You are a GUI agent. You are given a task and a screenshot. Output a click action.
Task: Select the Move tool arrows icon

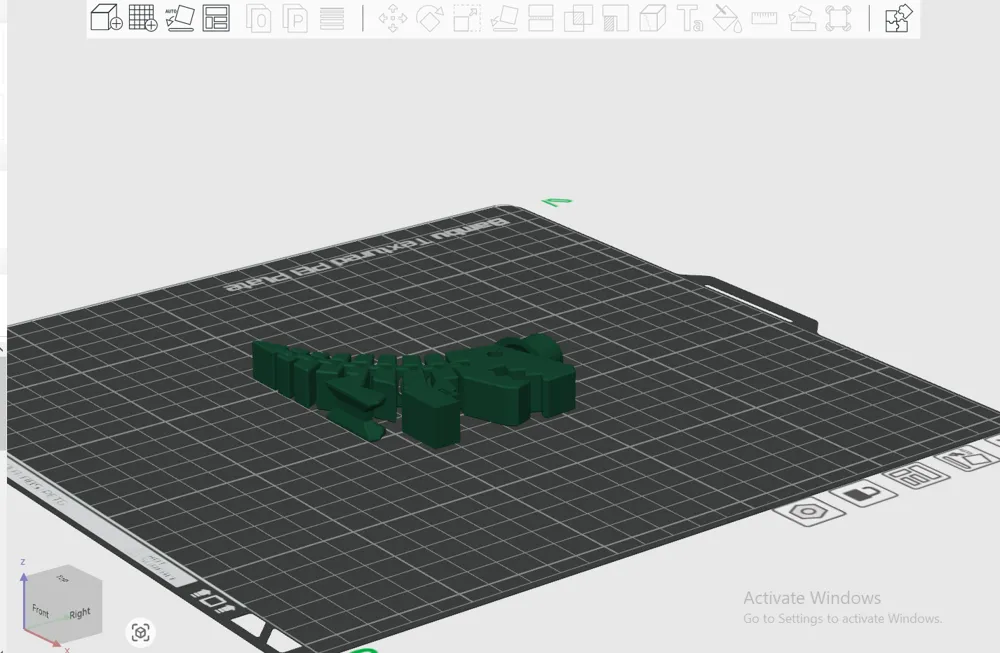393,19
